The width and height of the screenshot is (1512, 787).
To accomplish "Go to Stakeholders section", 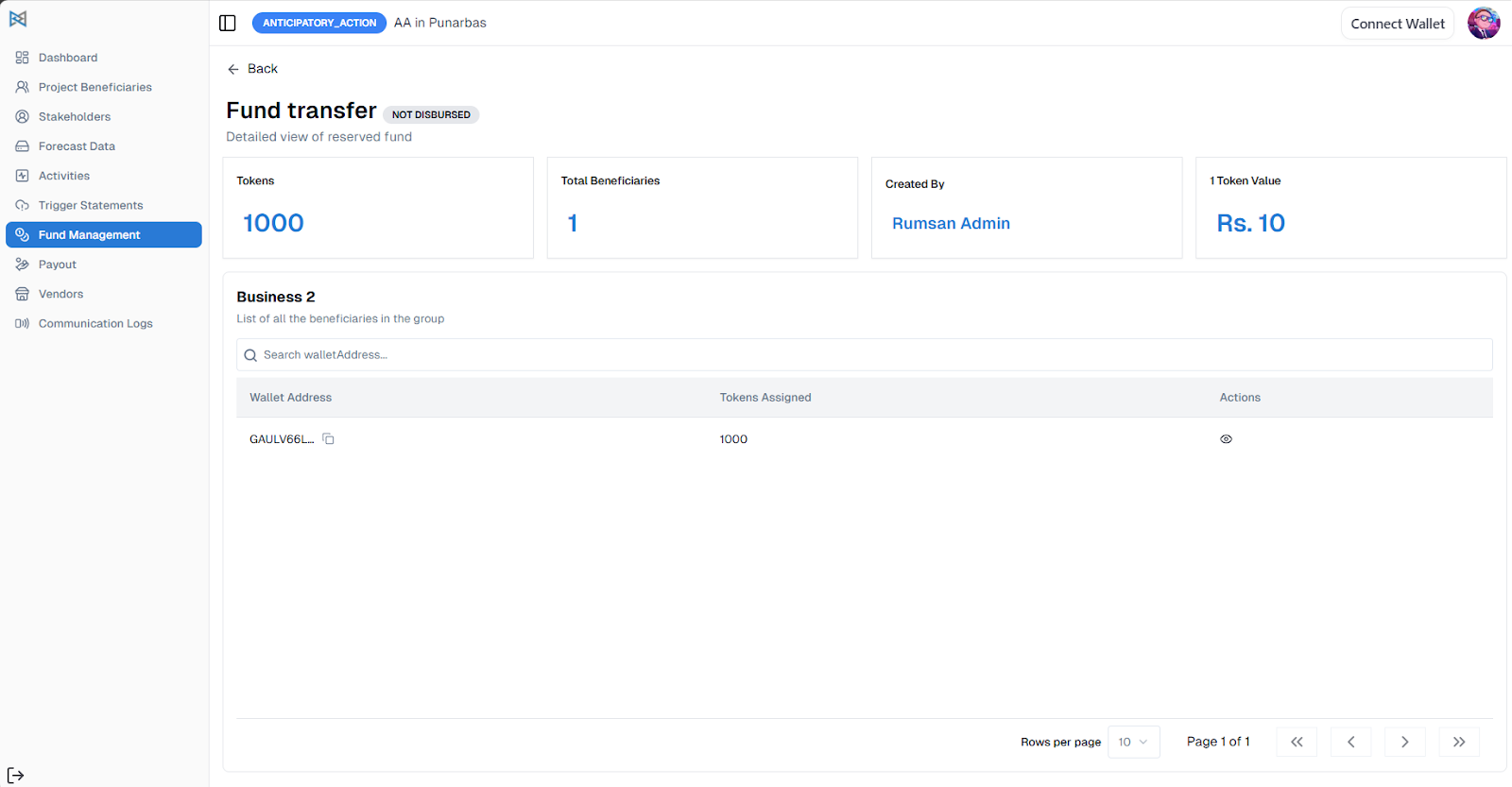I will [x=104, y=116].
